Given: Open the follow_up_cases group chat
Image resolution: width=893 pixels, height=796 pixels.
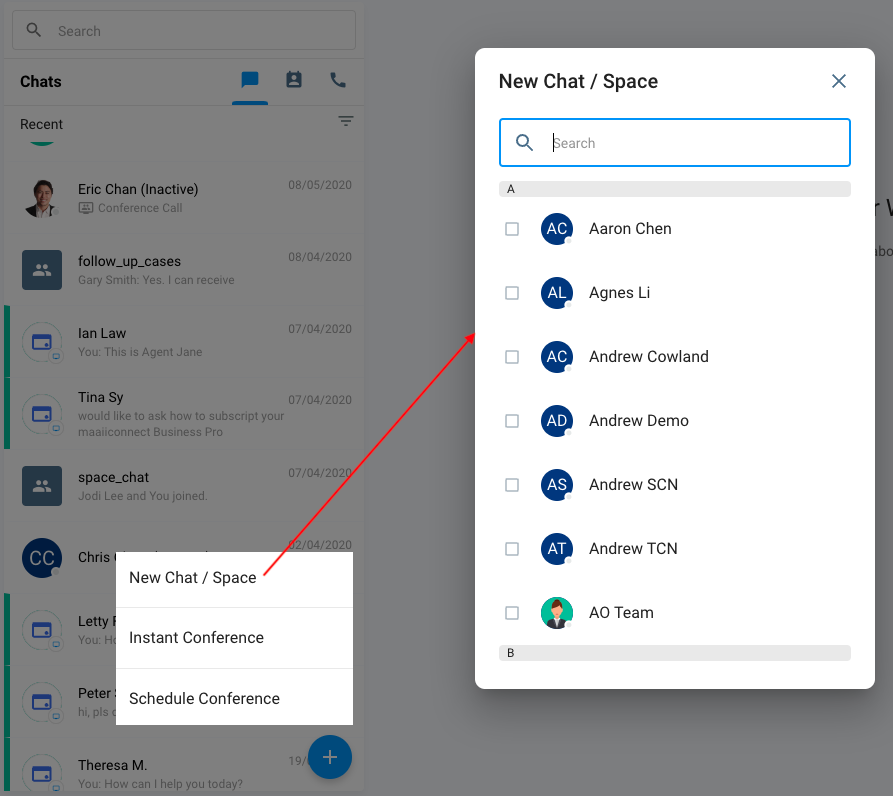Looking at the screenshot, I should click(x=184, y=270).
